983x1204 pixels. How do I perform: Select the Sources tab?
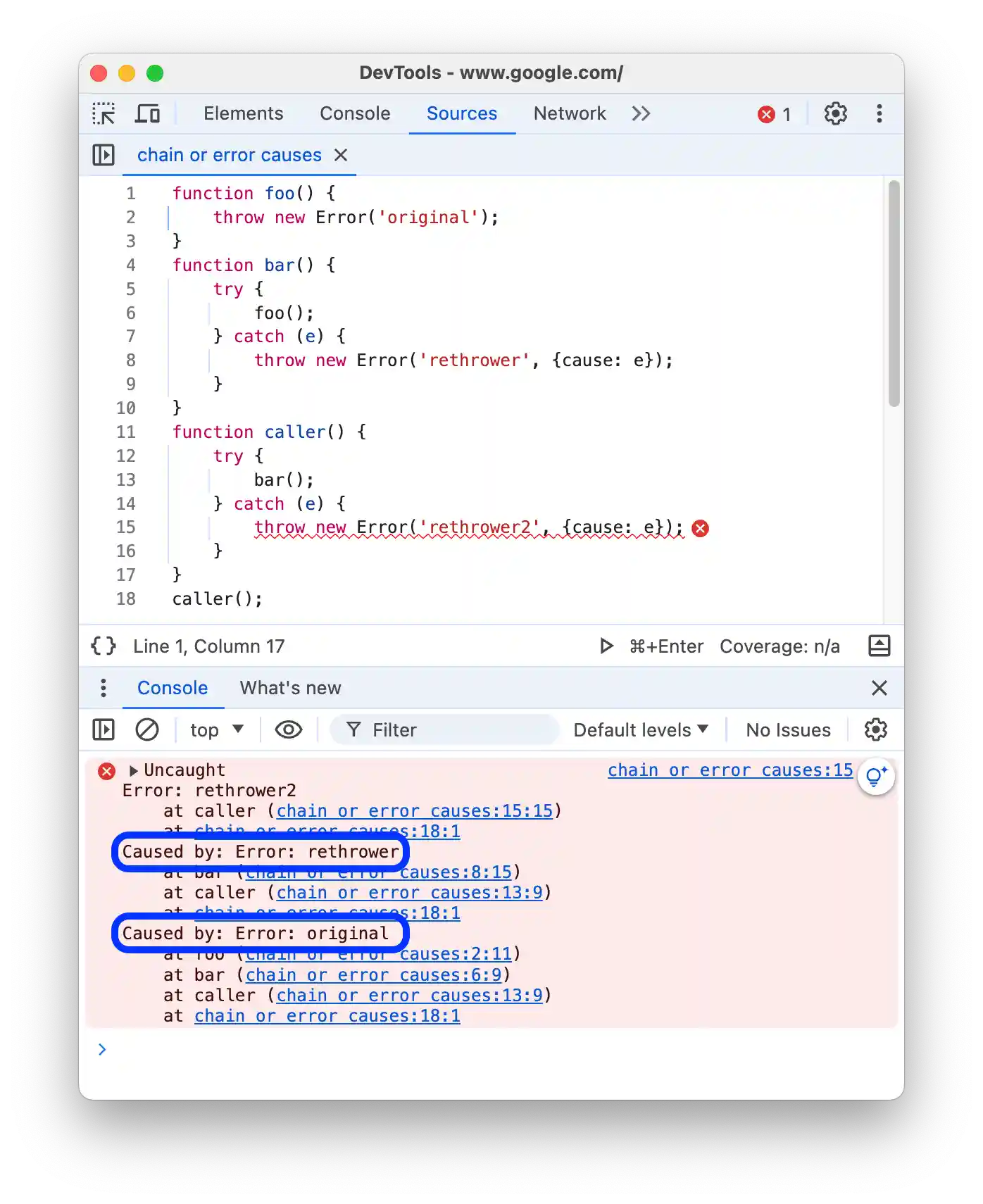[462, 113]
